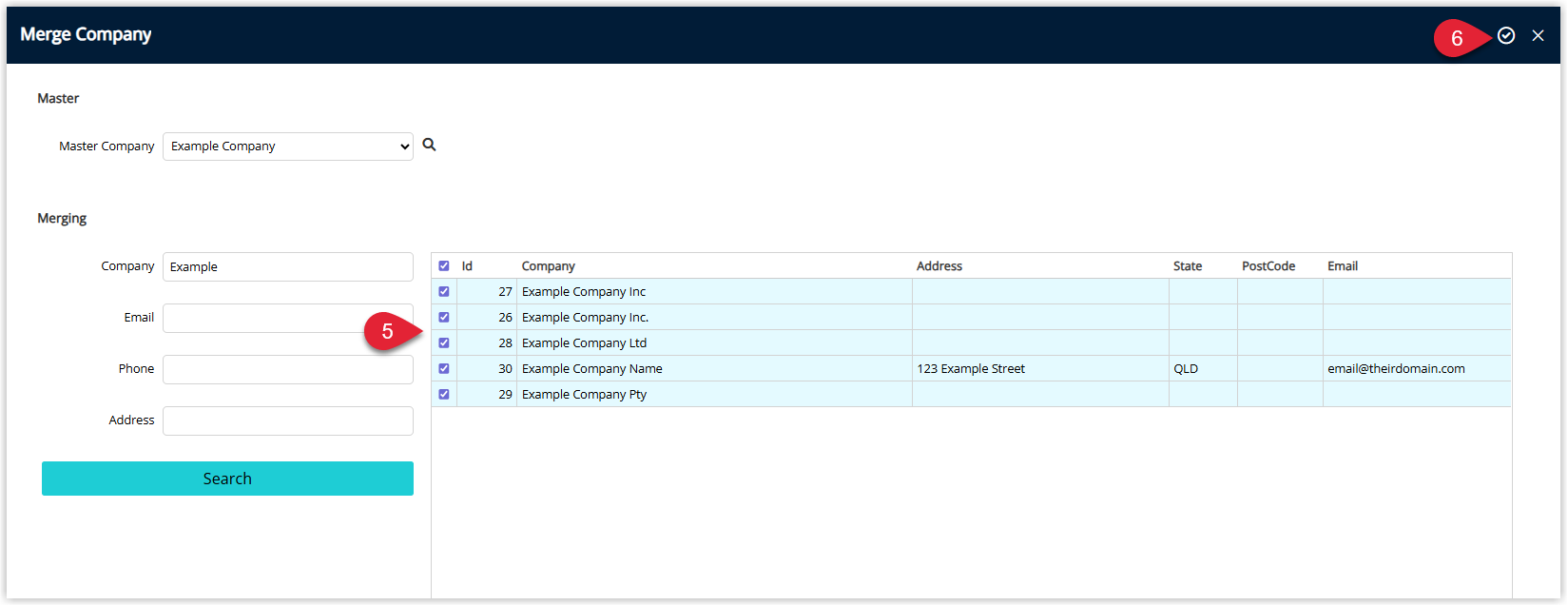Focus the Company input field

point(288,267)
